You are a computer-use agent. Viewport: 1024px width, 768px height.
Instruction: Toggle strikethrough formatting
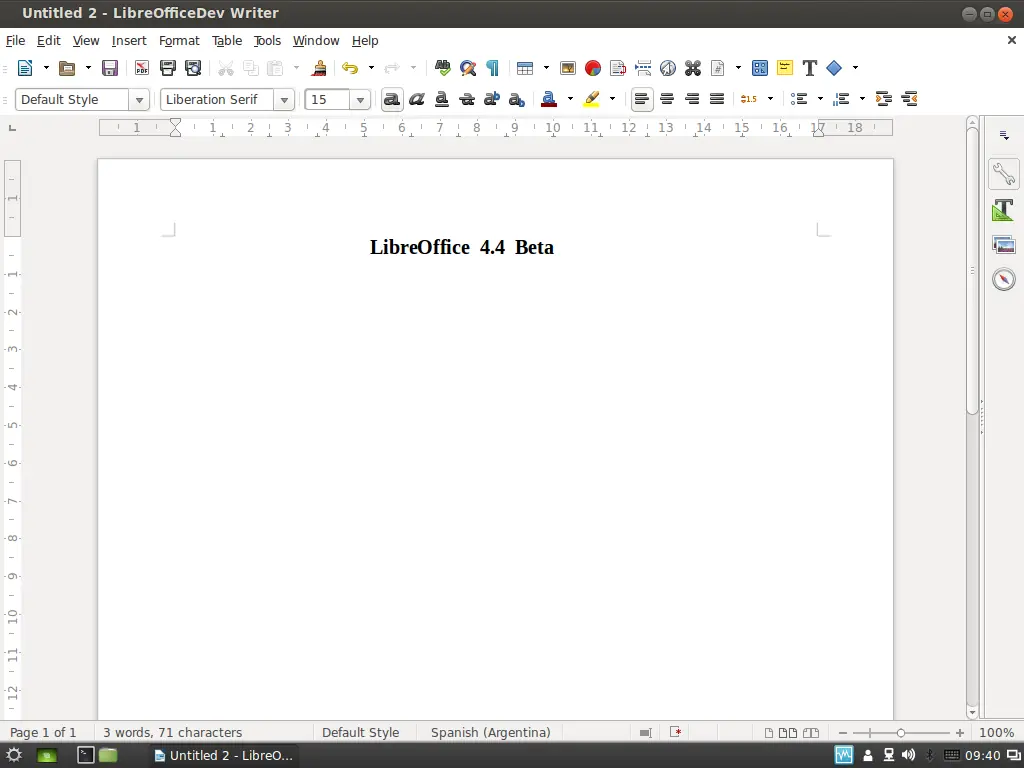(x=467, y=99)
